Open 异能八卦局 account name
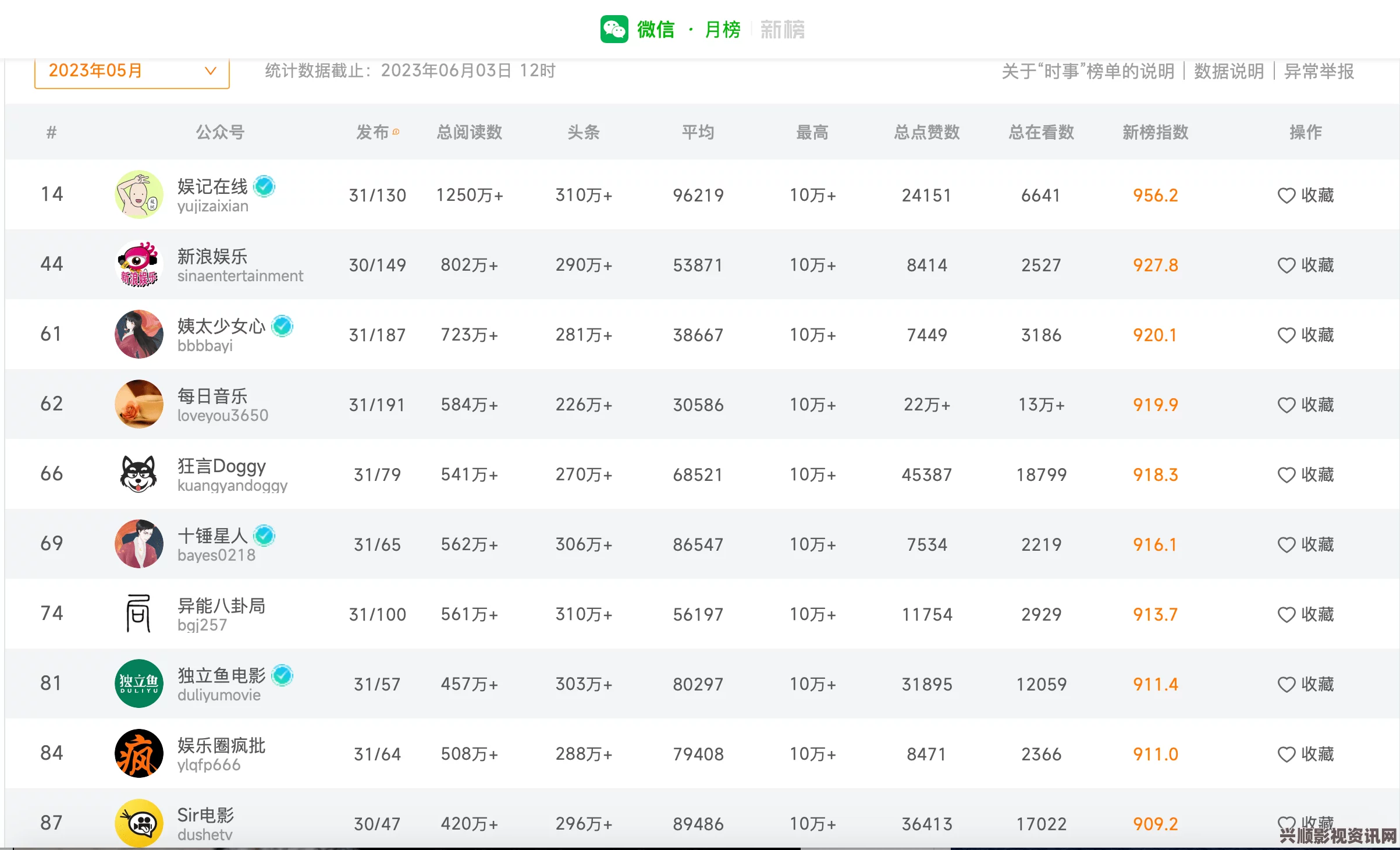Viewport: 1400px width, 850px height. pos(222,605)
